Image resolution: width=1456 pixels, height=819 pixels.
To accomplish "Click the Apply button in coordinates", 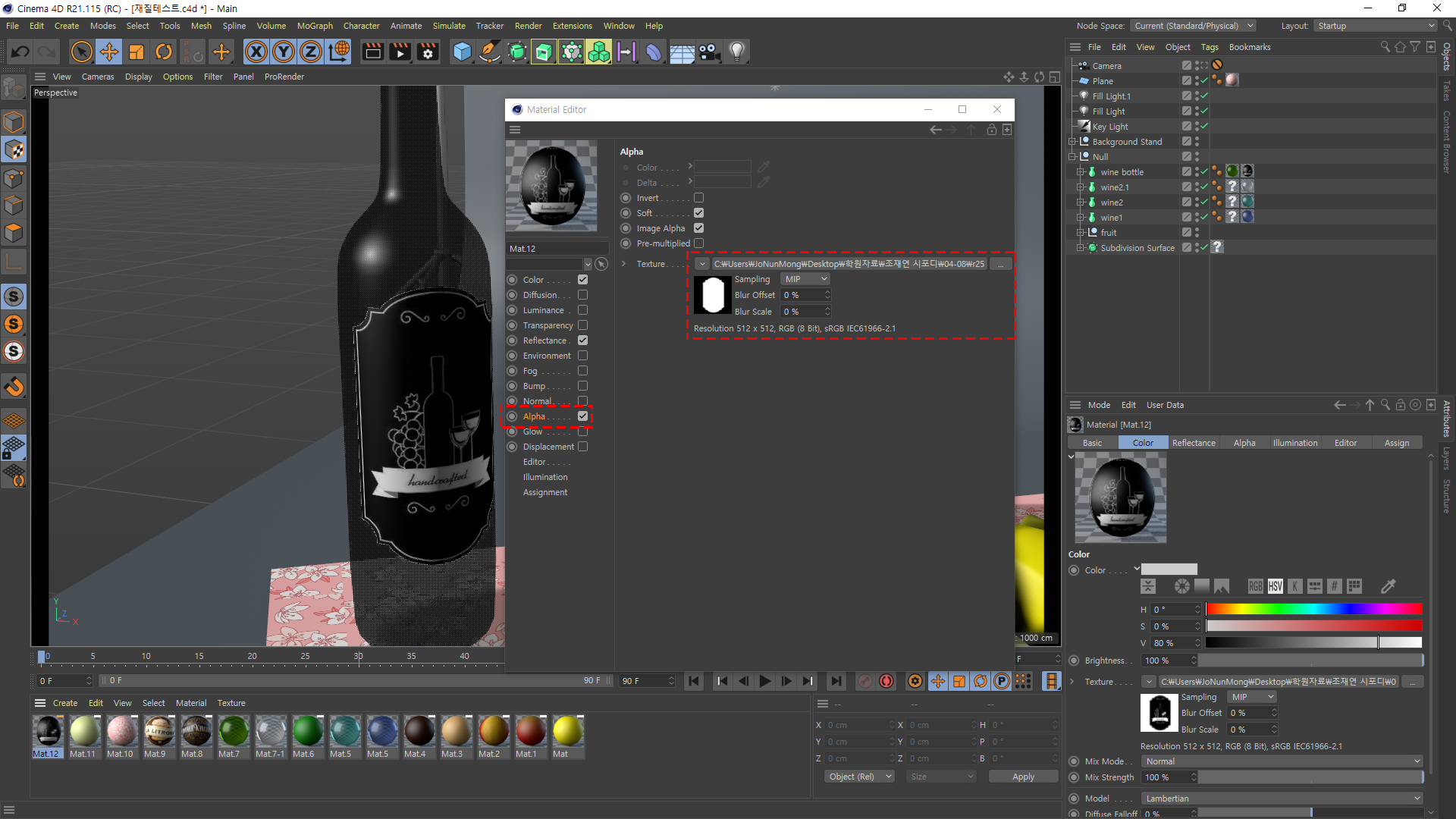I will pos(1023,777).
